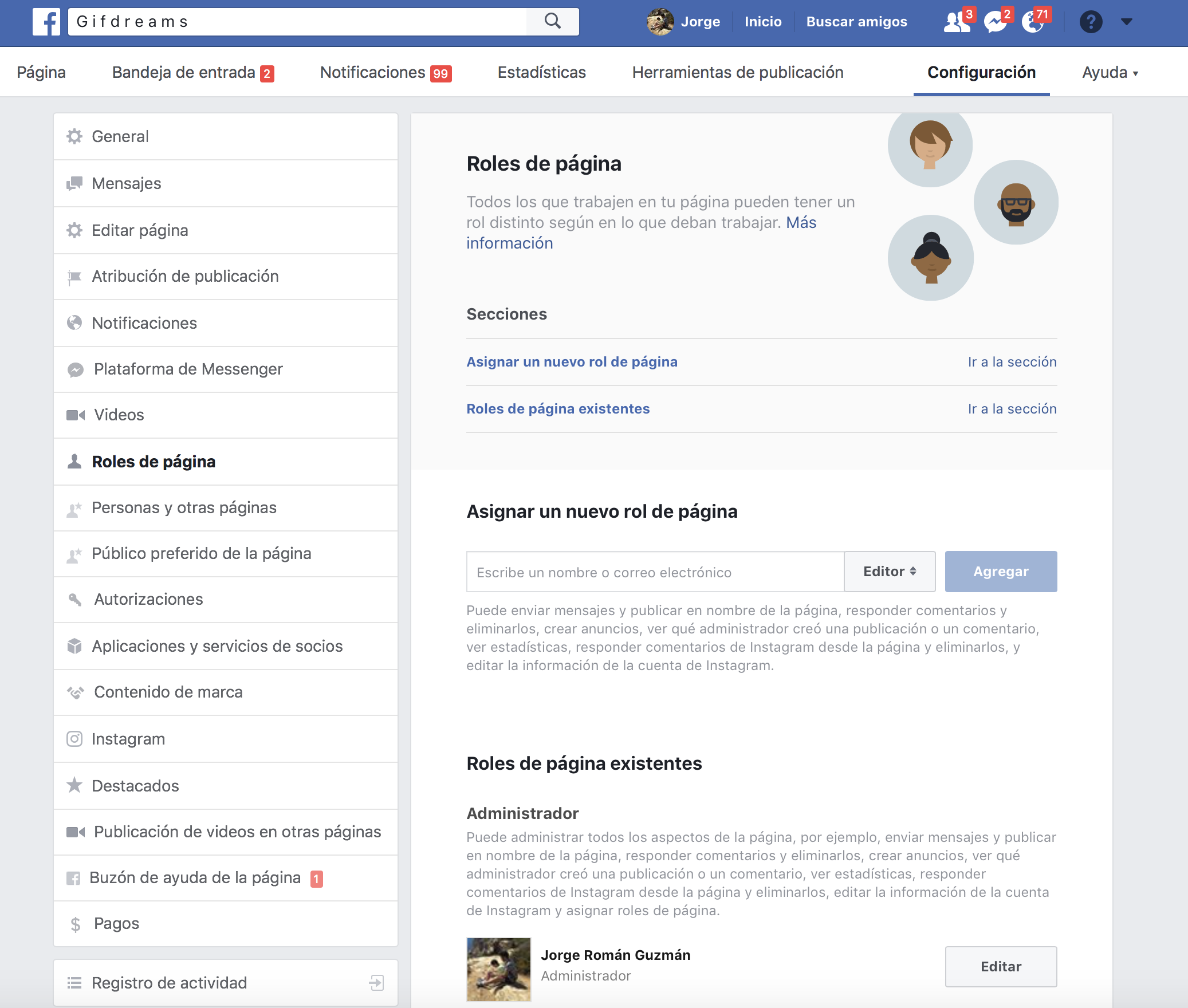Open the friend requests icon
The height and width of the screenshot is (1008, 1188).
(x=955, y=22)
